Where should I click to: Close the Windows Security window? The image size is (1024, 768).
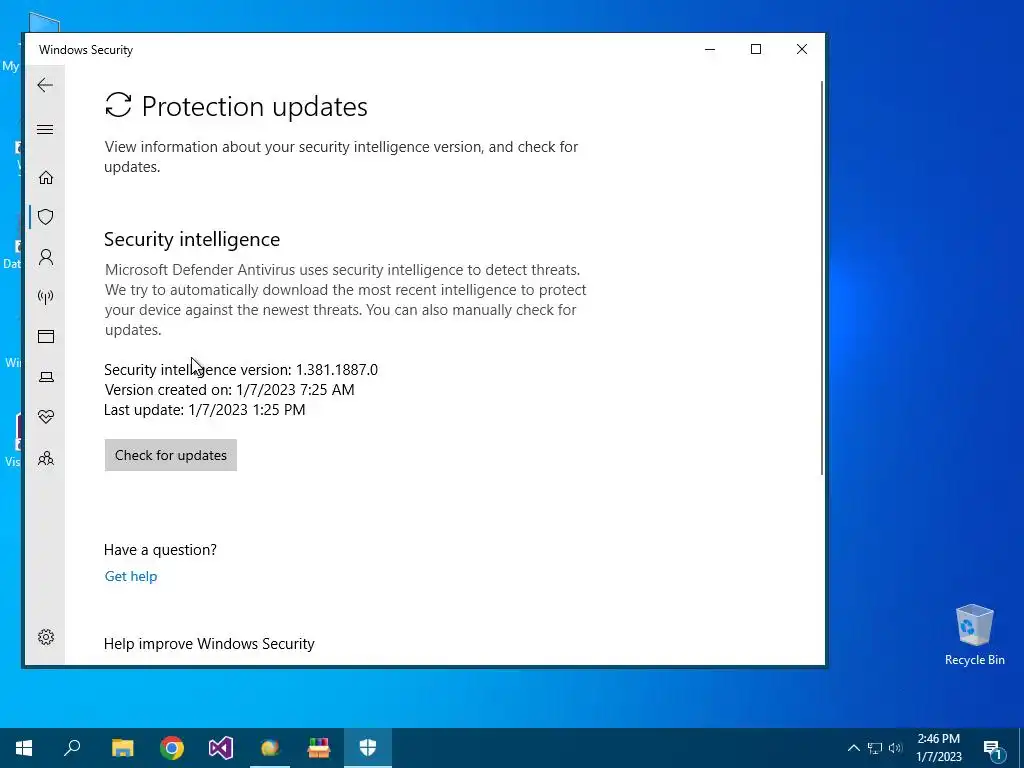click(x=802, y=49)
